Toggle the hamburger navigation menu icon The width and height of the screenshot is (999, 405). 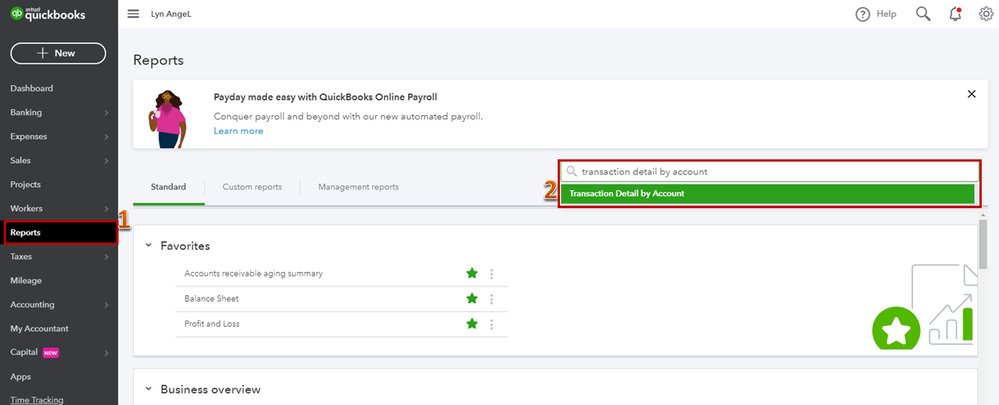click(133, 14)
